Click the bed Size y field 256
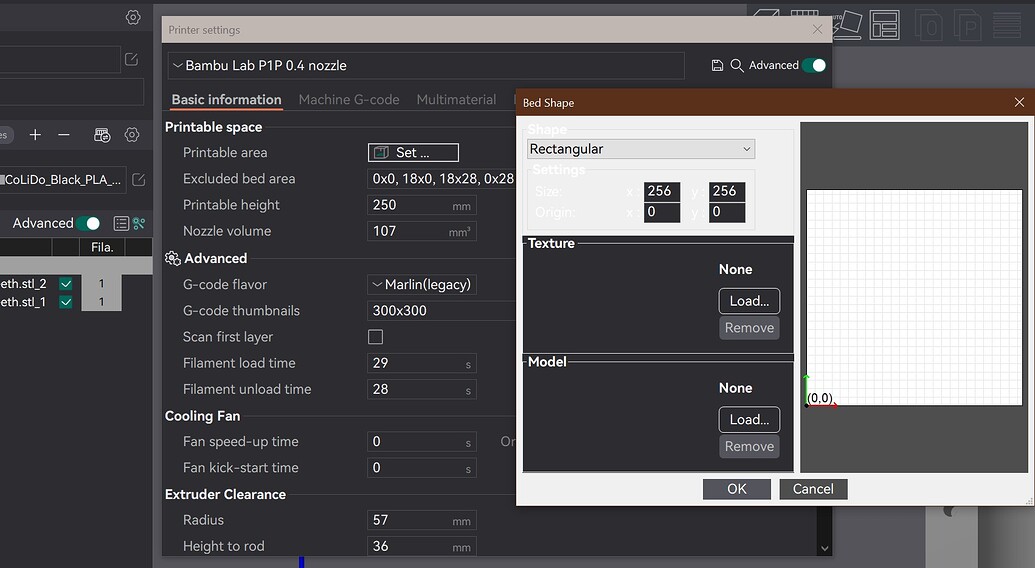Image resolution: width=1035 pixels, height=568 pixels. point(727,191)
